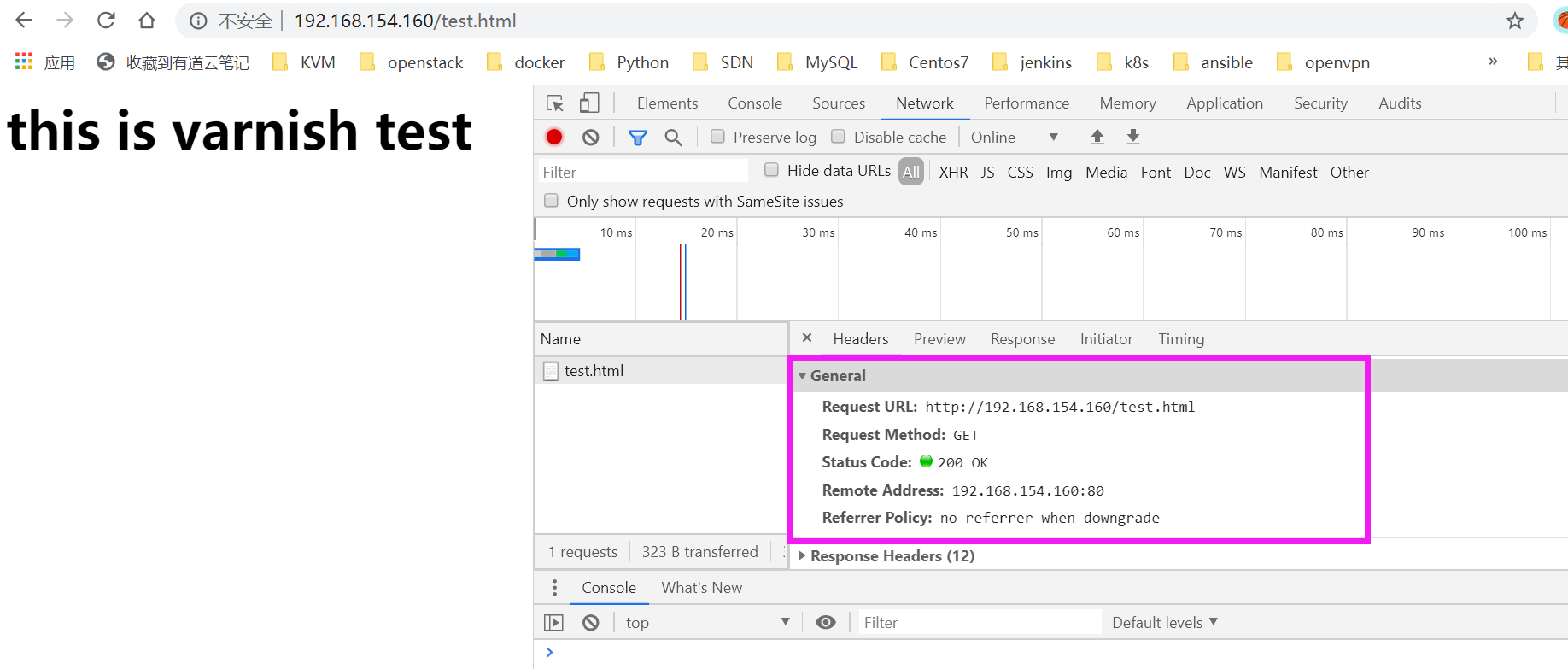The image size is (1568, 669).
Task: Import HAR file with upload arrow
Action: coord(1097,137)
